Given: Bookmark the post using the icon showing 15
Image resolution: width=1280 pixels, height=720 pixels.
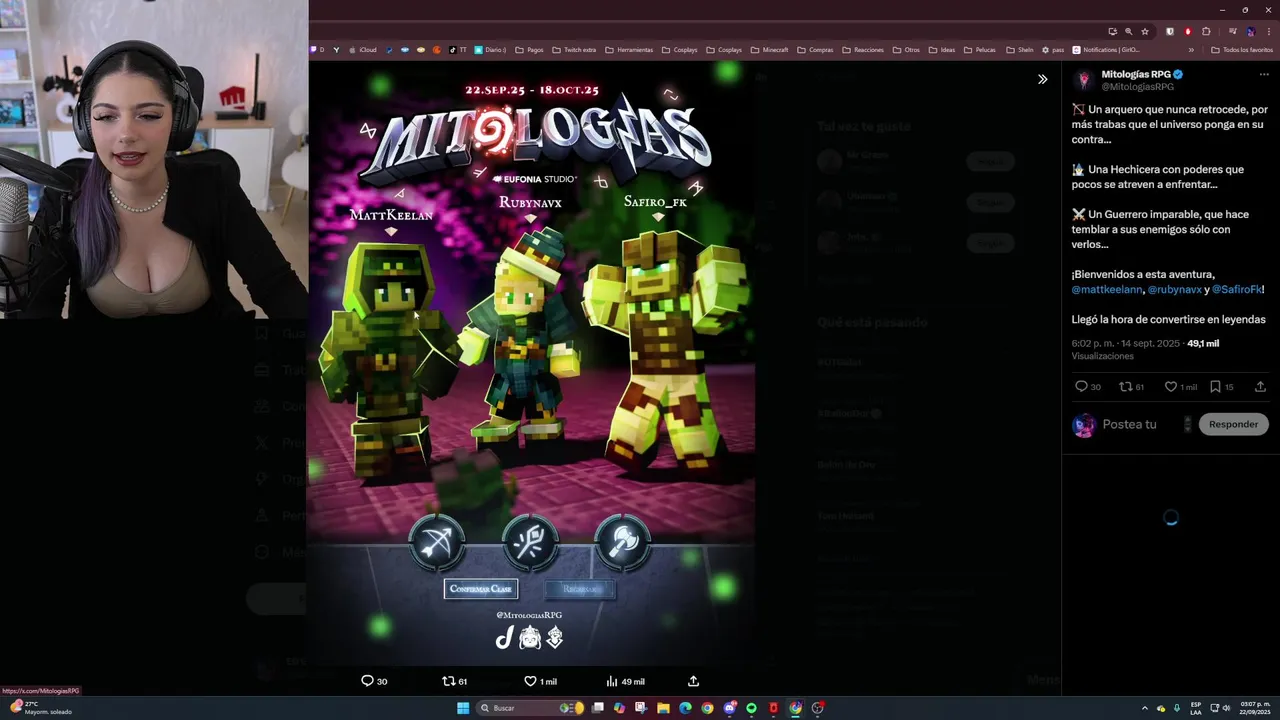Looking at the screenshot, I should pyautogui.click(x=1215, y=387).
